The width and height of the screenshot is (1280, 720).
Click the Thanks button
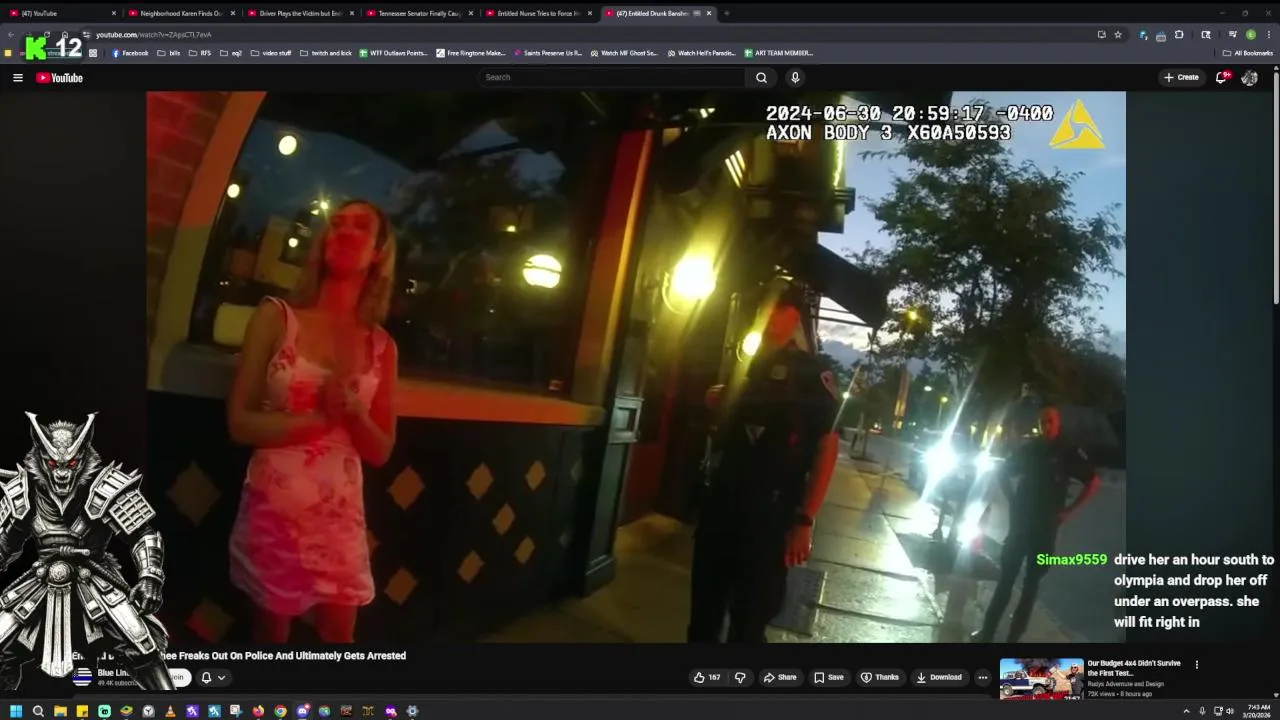[x=880, y=677]
